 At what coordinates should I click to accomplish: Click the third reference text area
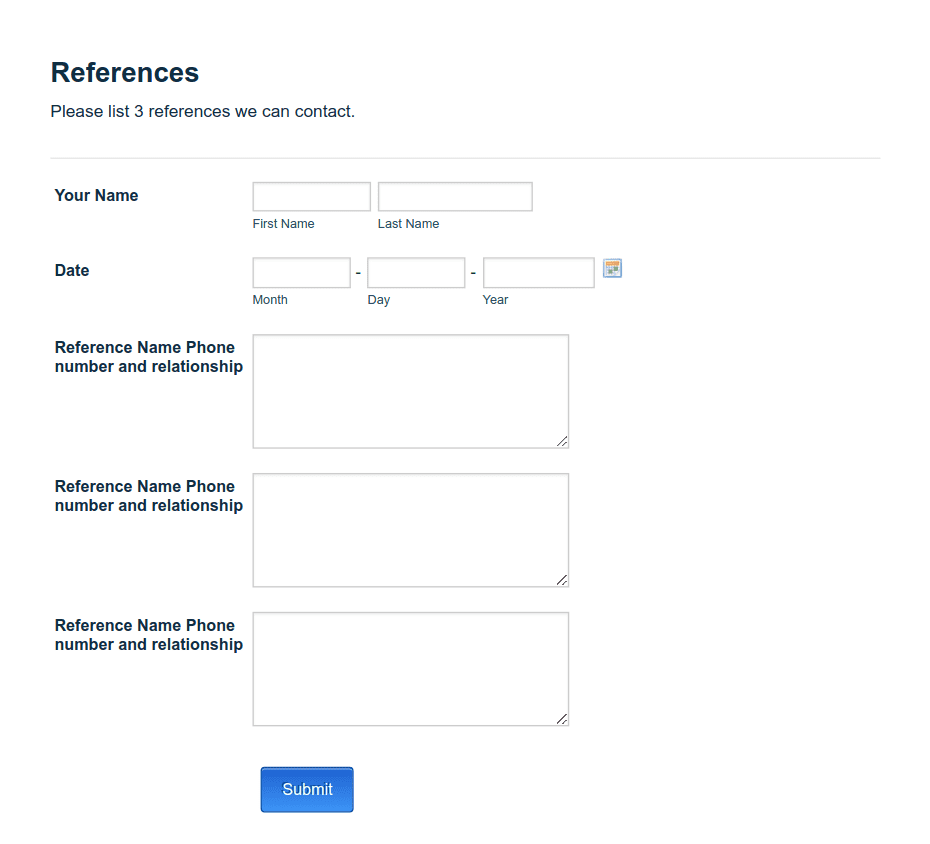pyautogui.click(x=410, y=668)
